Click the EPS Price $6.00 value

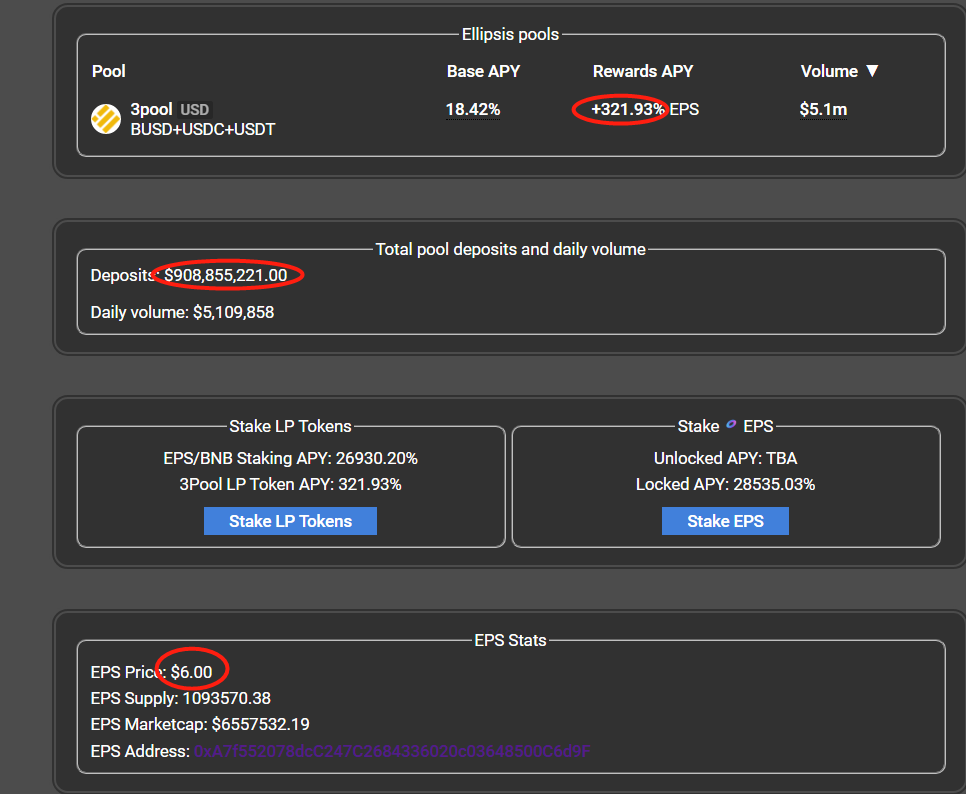coord(191,672)
